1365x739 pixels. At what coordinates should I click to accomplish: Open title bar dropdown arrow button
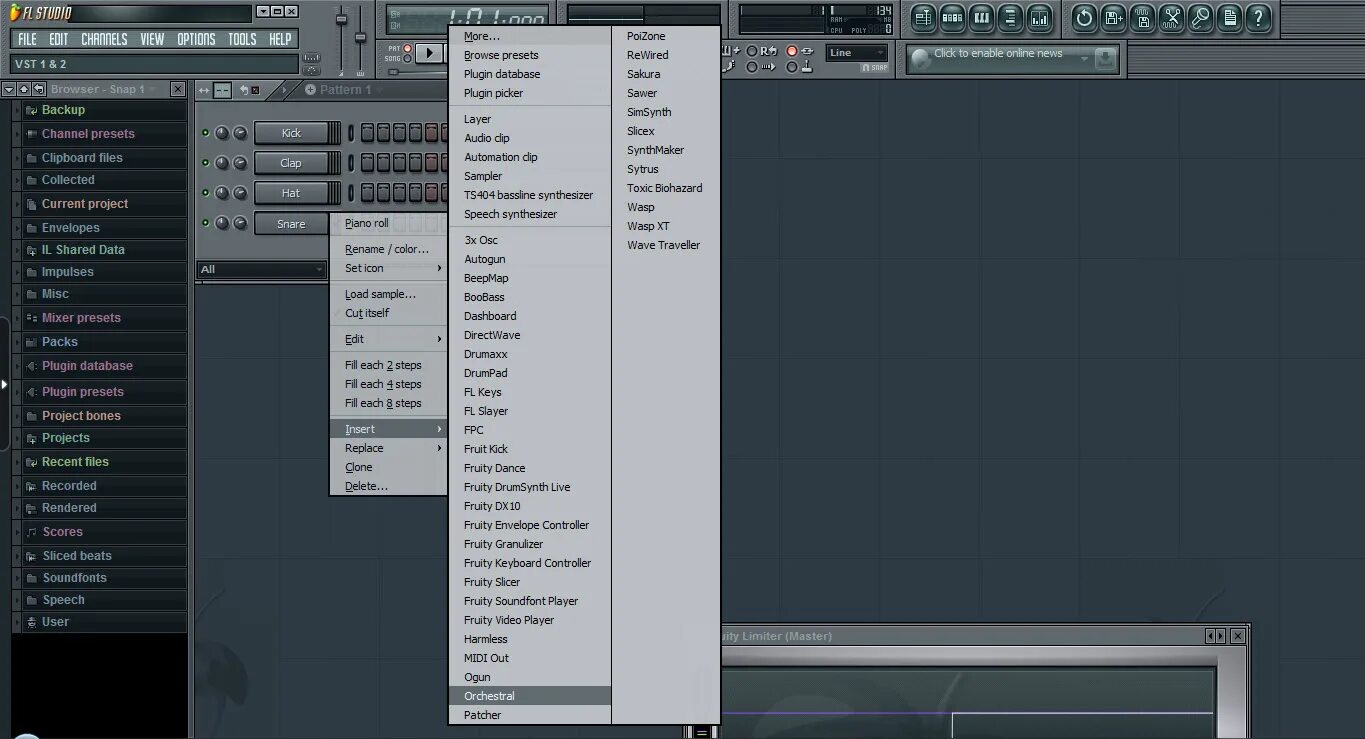[x=263, y=12]
